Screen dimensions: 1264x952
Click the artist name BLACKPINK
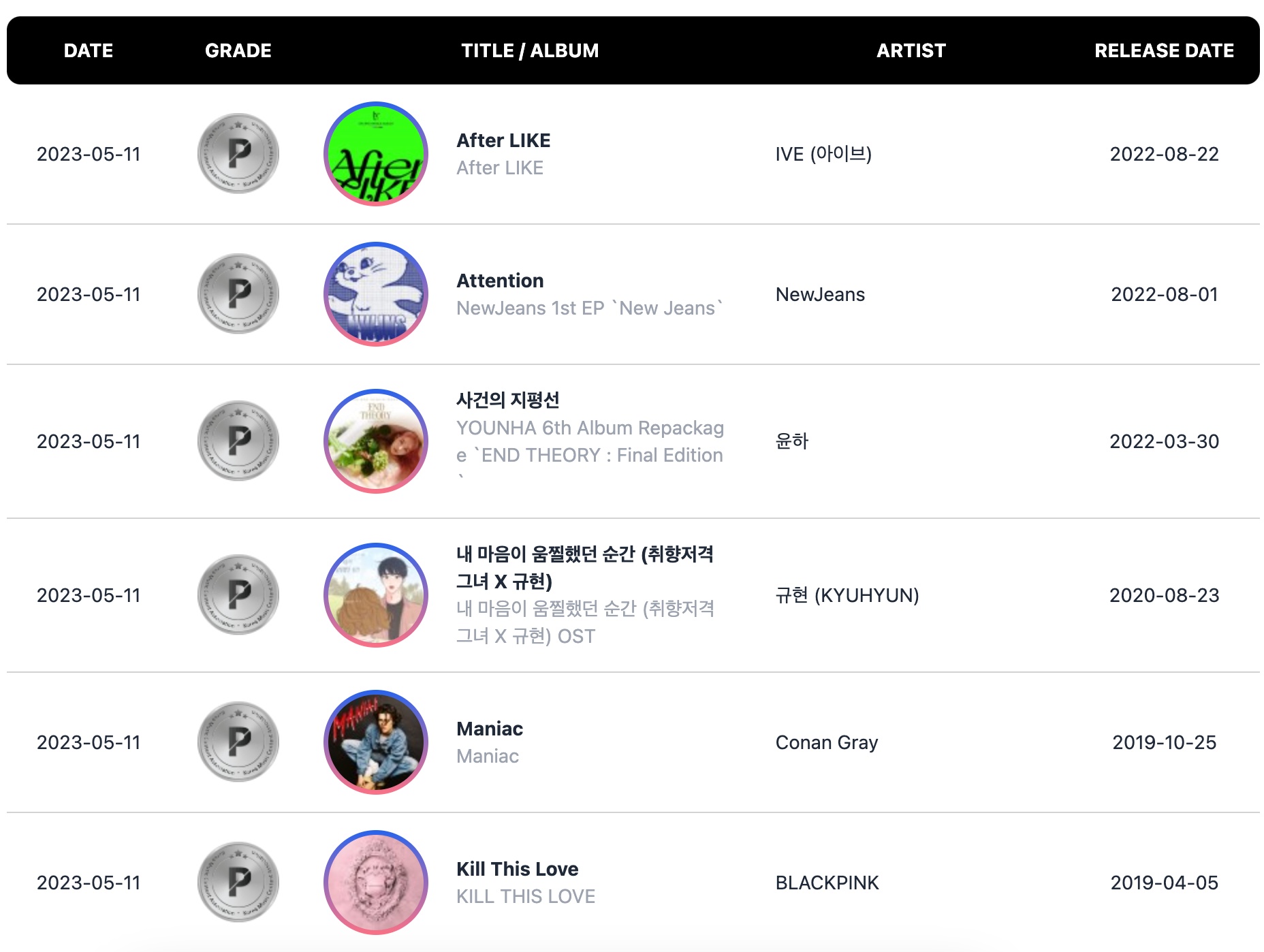(827, 883)
